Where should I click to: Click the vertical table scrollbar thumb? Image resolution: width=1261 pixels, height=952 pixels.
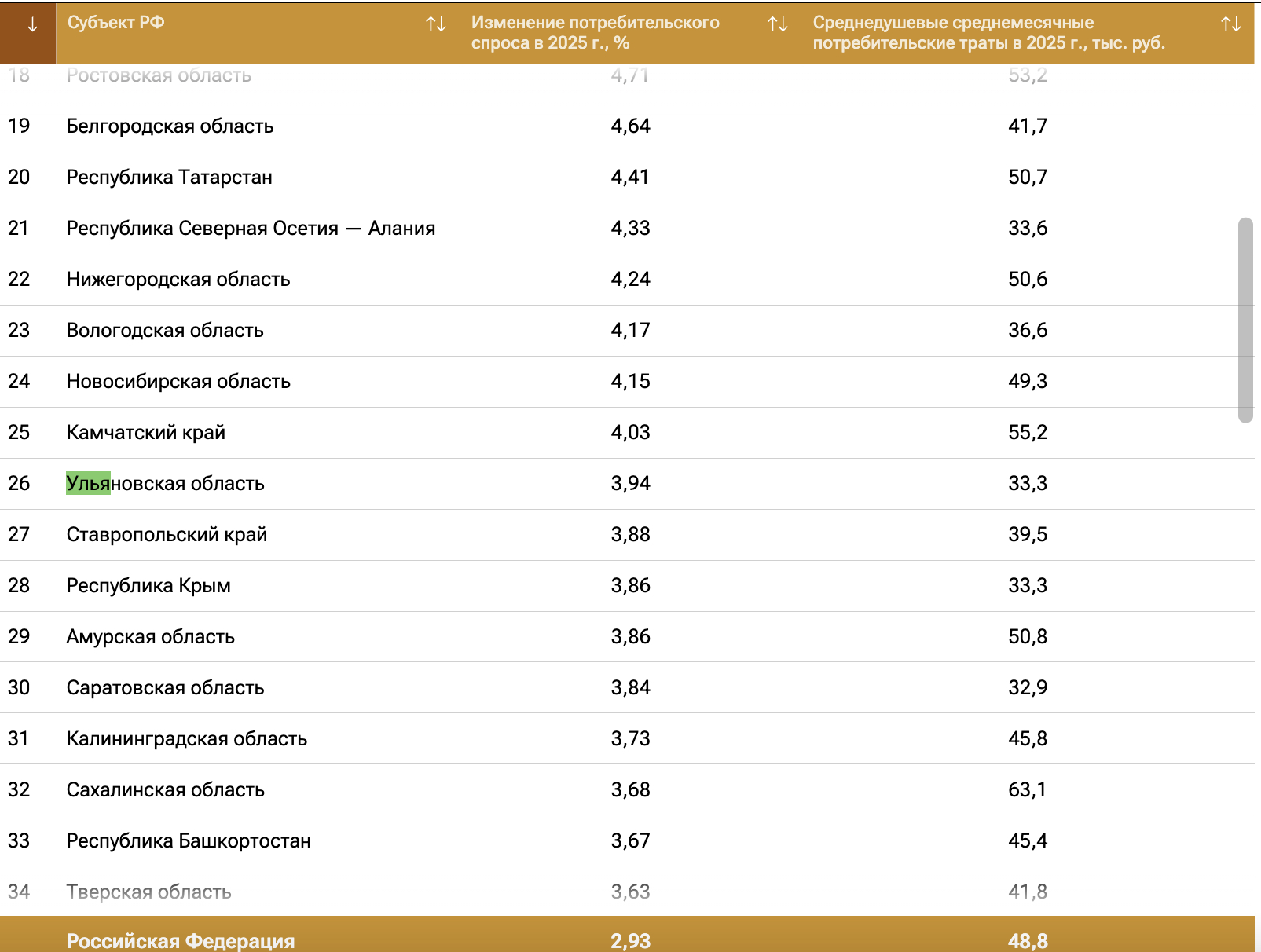1245,320
